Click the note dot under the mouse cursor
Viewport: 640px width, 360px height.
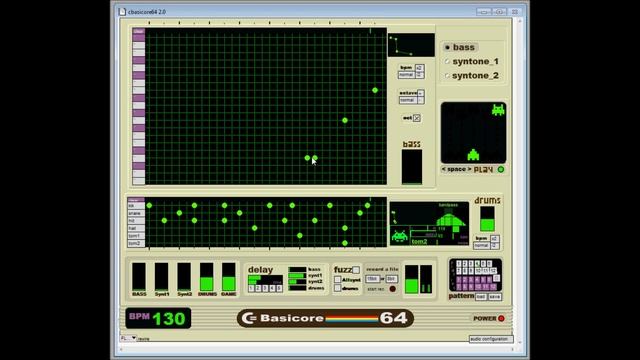pyautogui.click(x=315, y=158)
